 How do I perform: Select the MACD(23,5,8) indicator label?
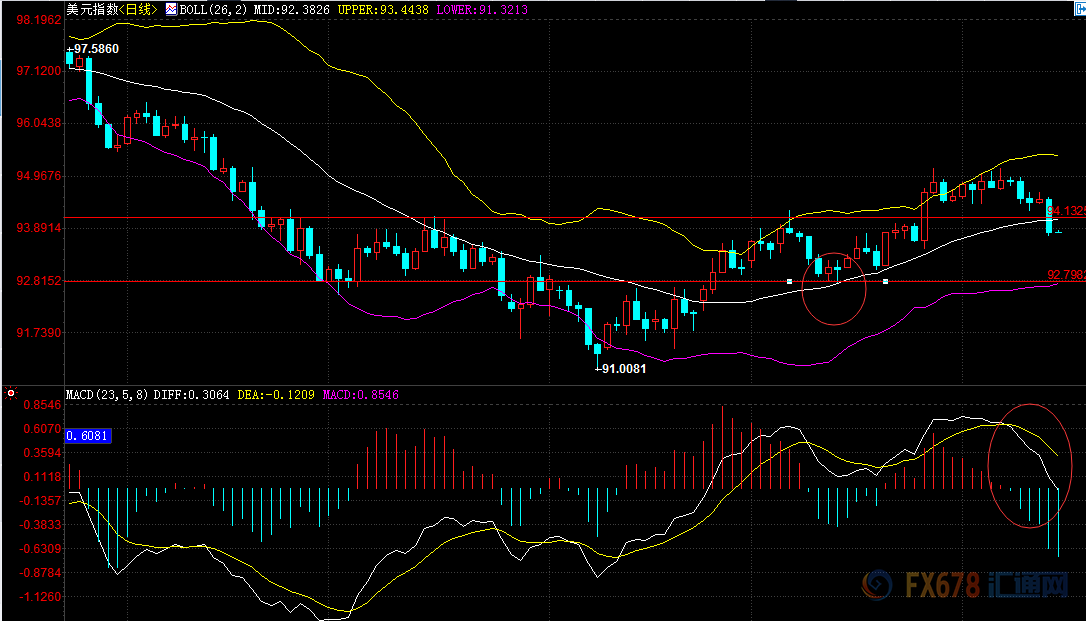coord(106,395)
